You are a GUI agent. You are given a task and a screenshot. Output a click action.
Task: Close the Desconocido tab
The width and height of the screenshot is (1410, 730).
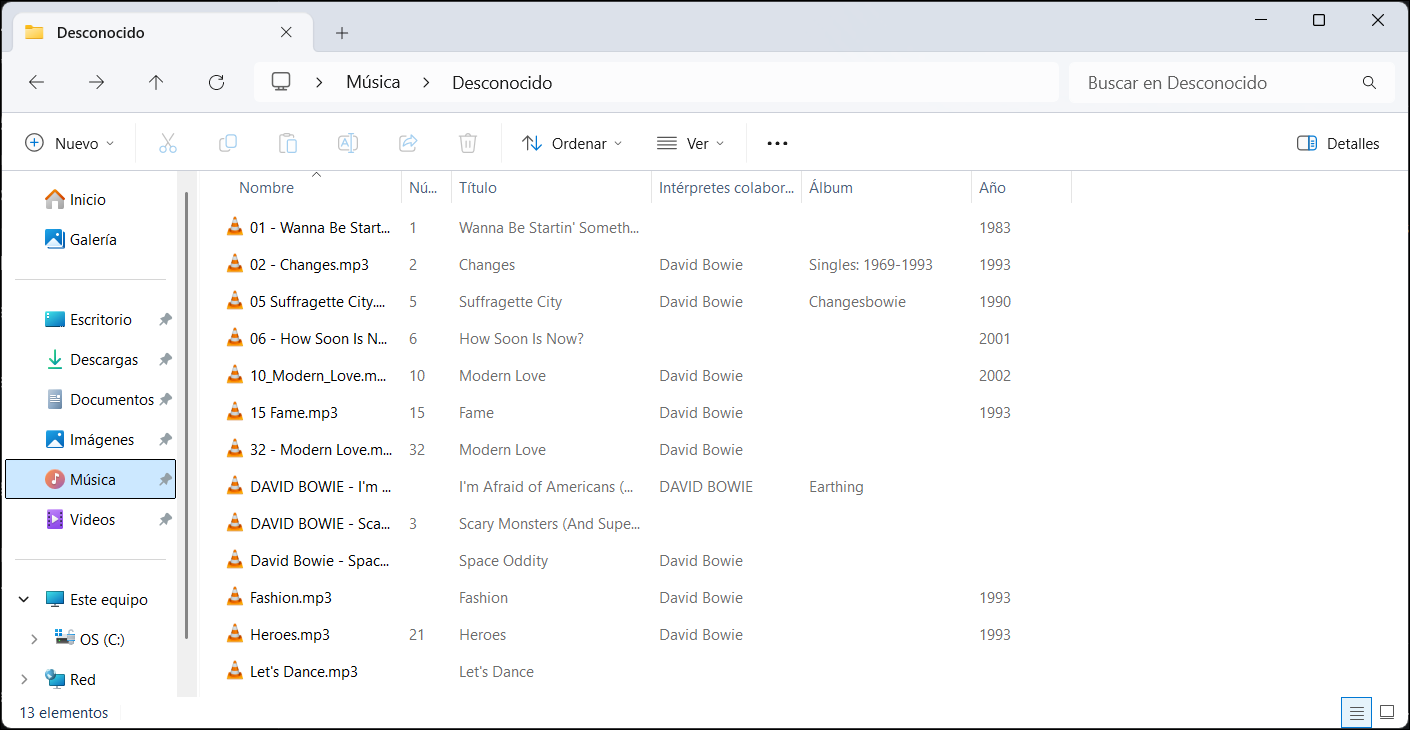click(286, 32)
